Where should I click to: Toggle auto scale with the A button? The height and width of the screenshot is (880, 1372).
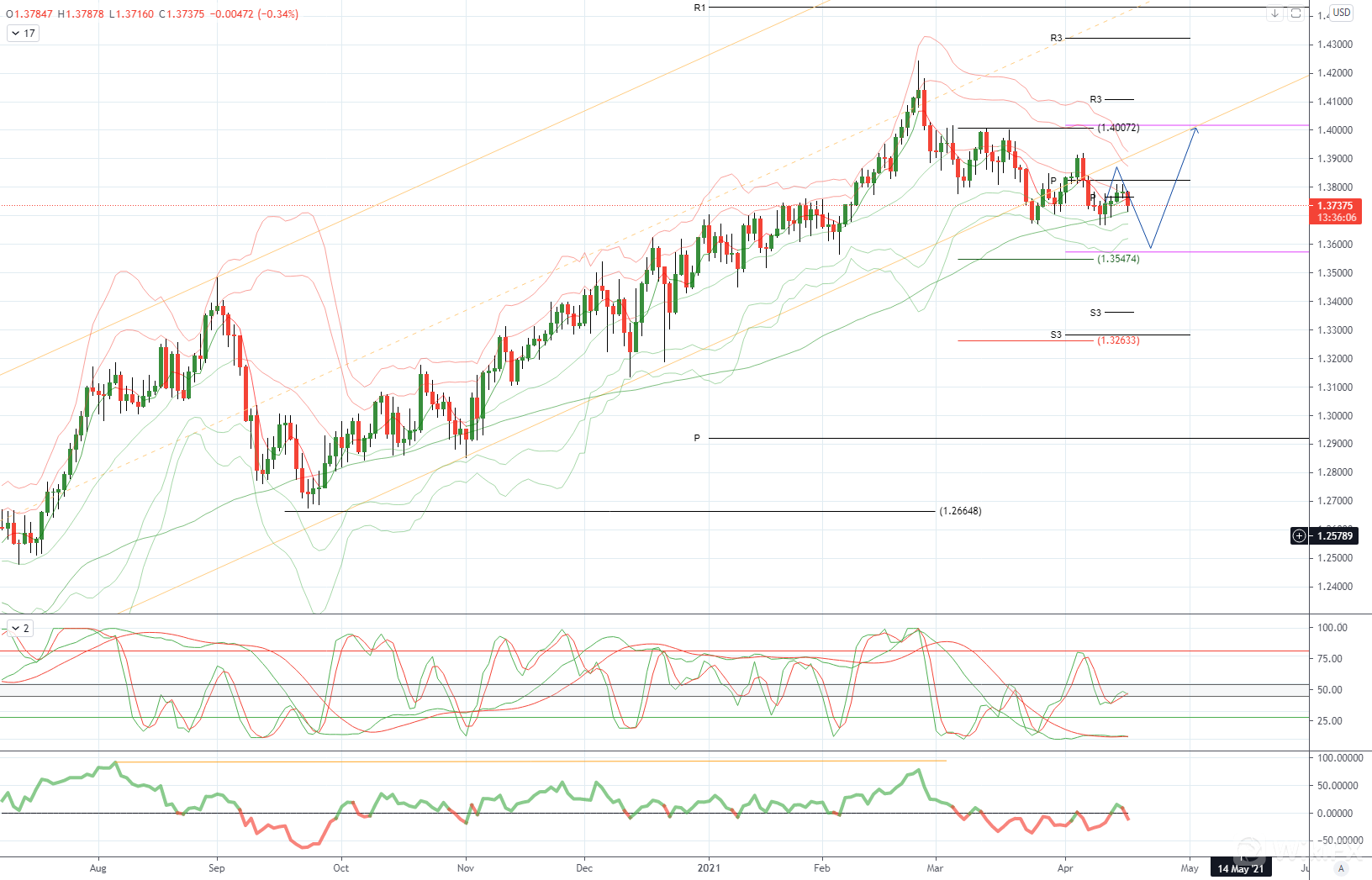pyautogui.click(x=1341, y=868)
